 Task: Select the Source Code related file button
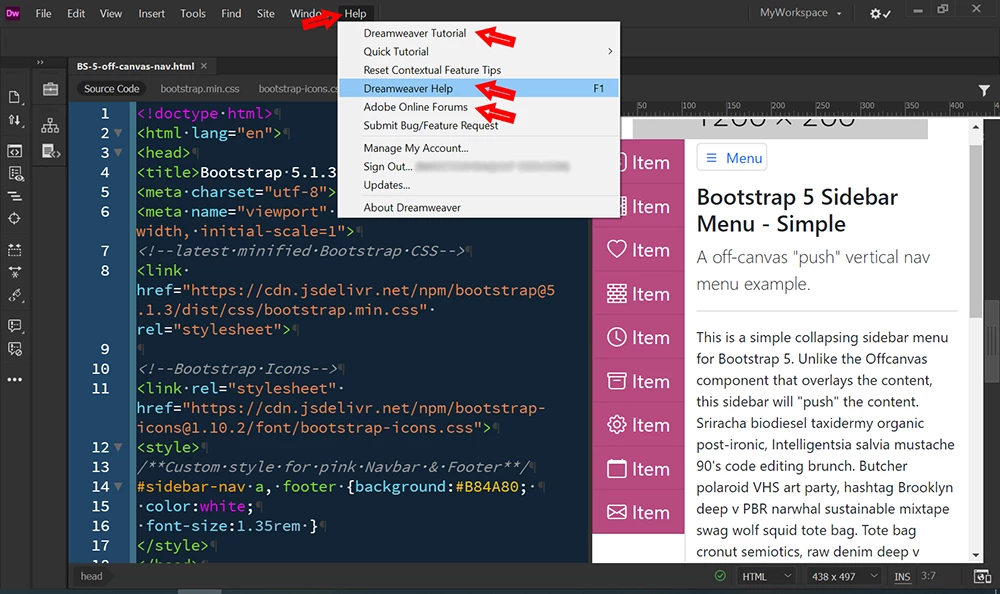tap(112, 89)
